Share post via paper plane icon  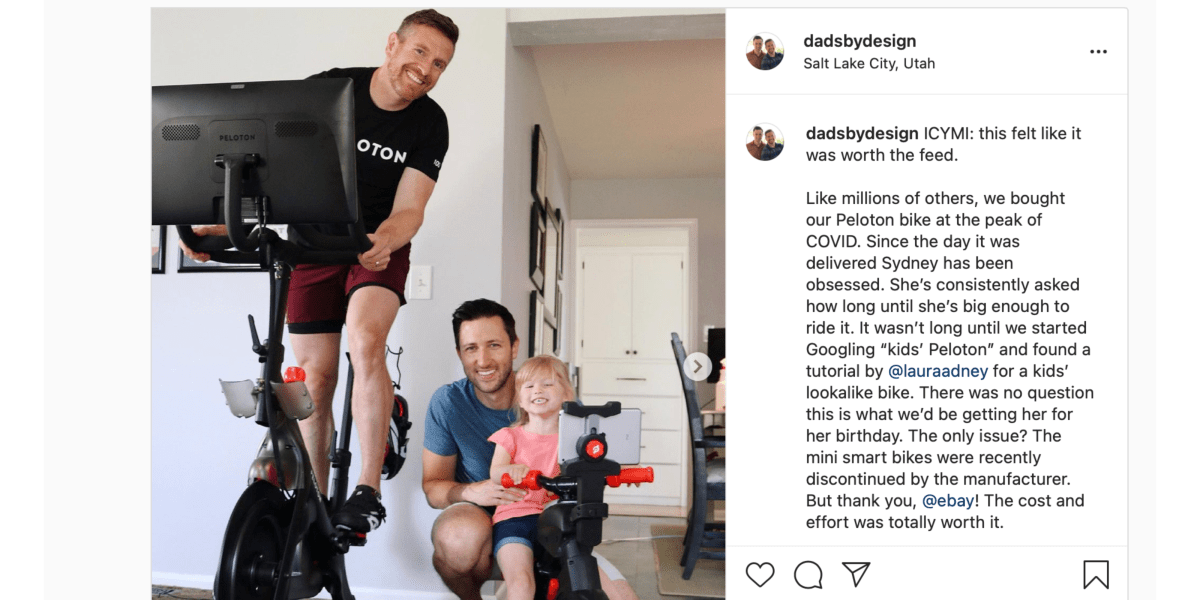pyautogui.click(x=856, y=574)
